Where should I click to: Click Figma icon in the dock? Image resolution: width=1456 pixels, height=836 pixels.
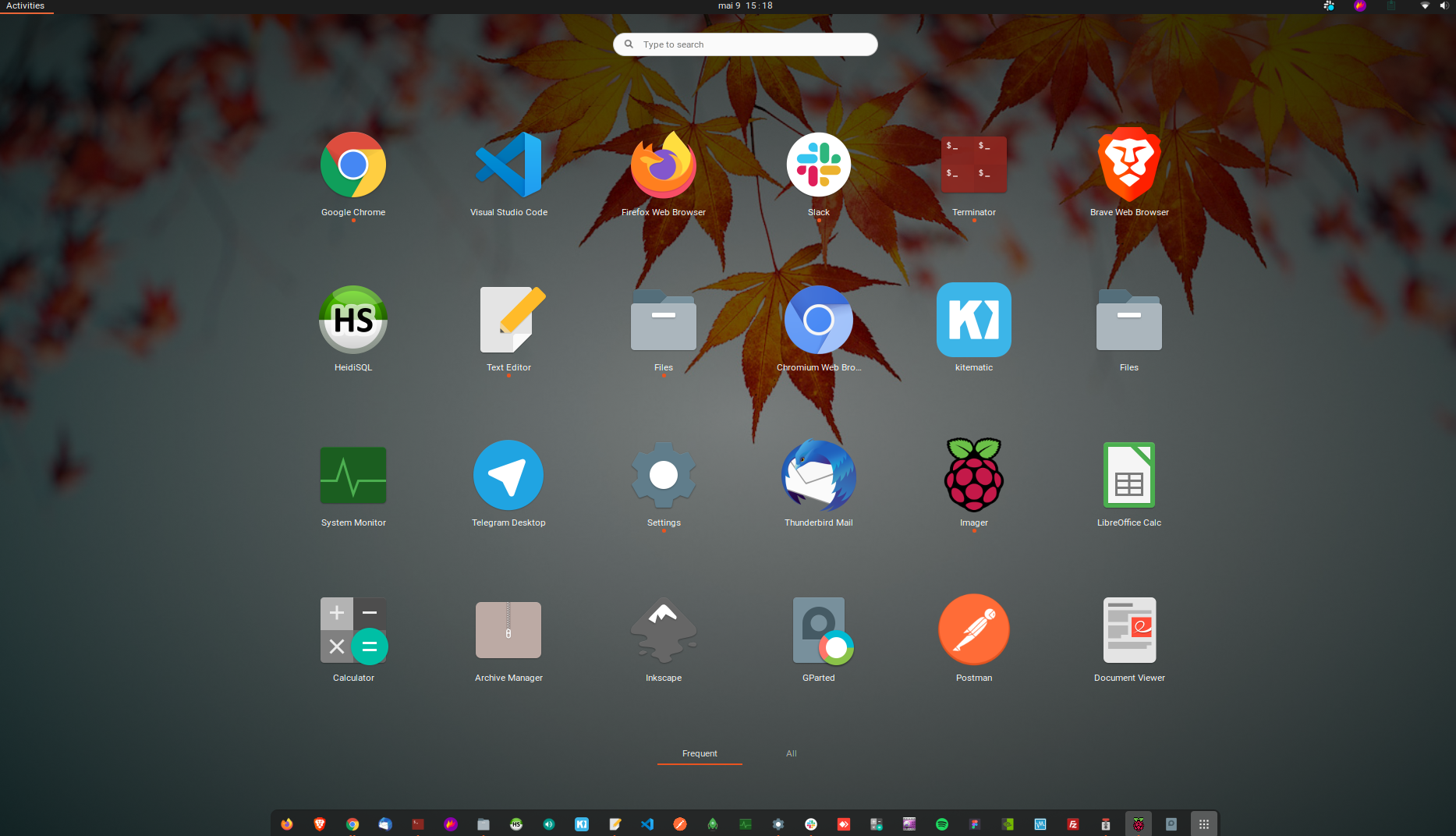[x=975, y=824]
